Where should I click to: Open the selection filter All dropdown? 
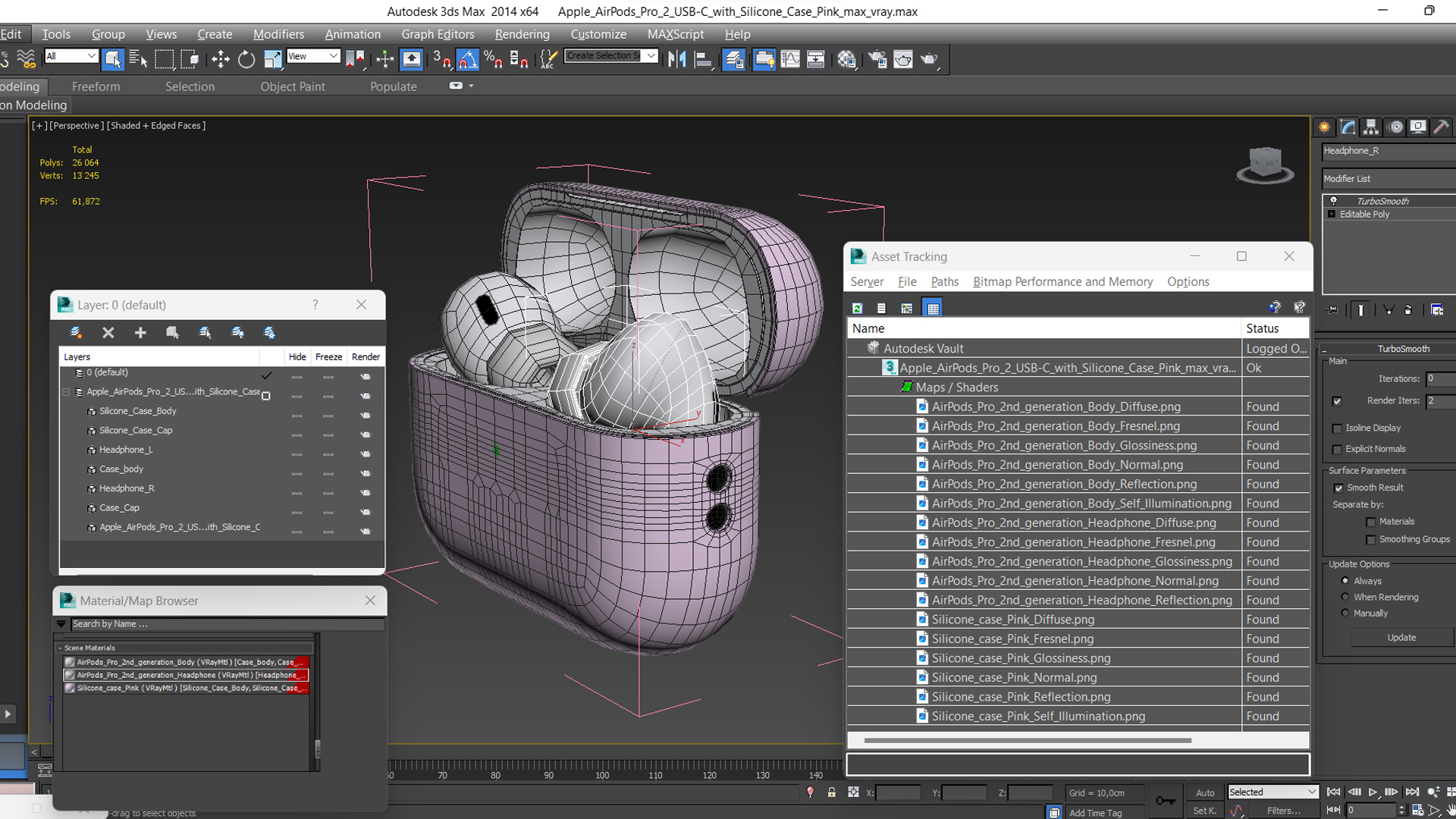click(x=71, y=56)
